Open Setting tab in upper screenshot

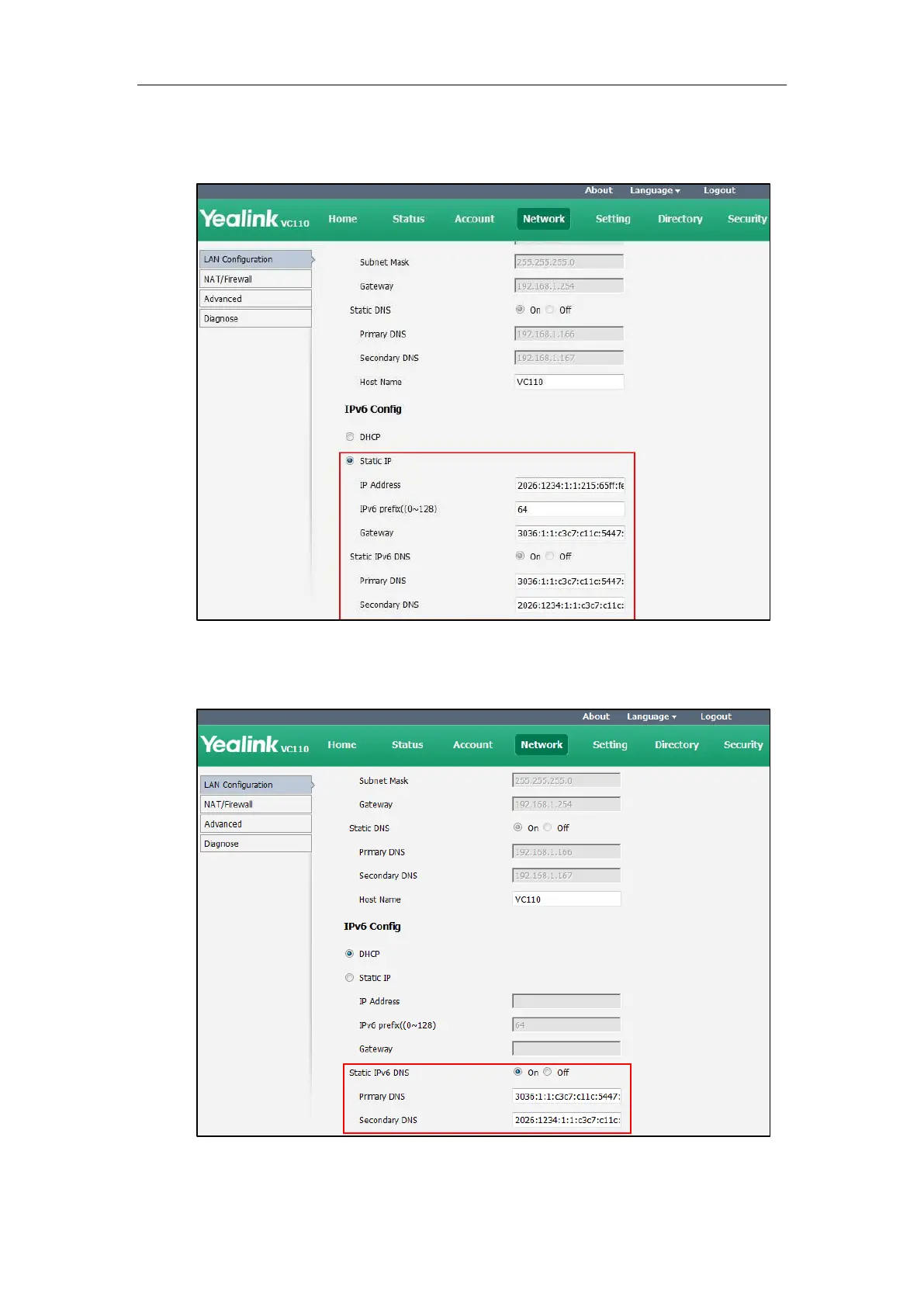(x=613, y=219)
